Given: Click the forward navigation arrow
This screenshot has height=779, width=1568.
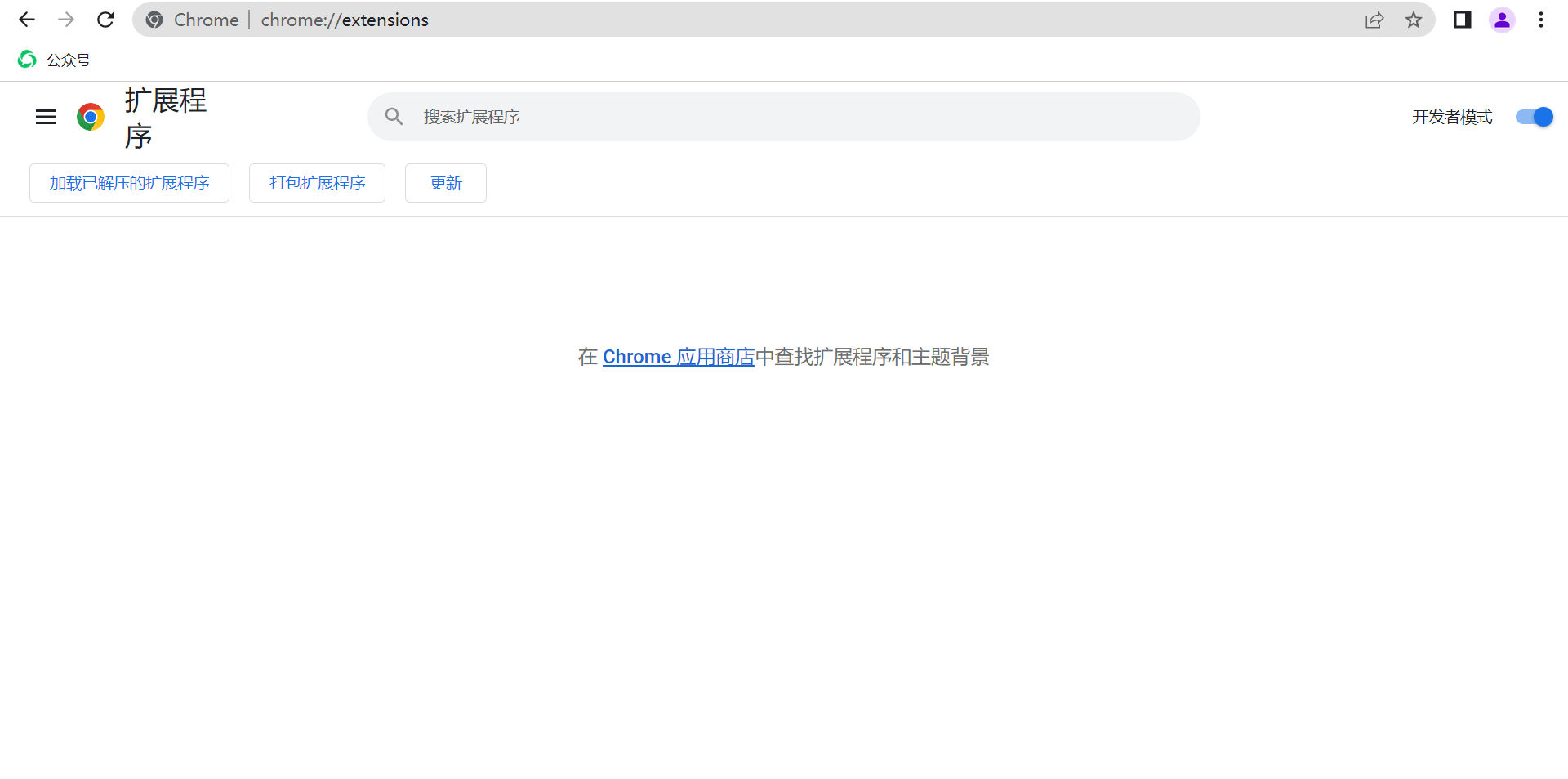Looking at the screenshot, I should pos(66,20).
